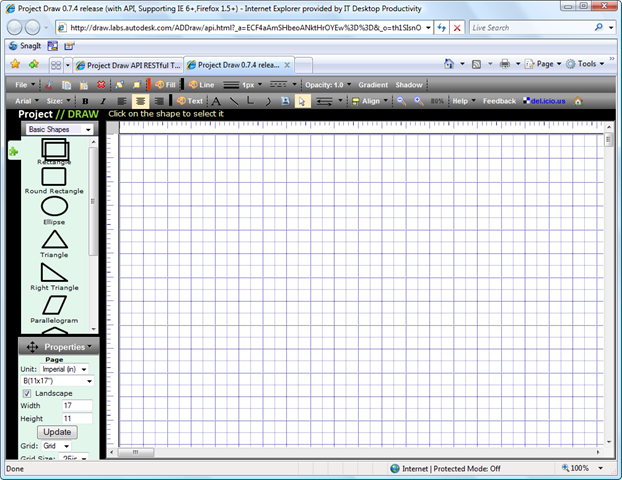Click the Gradient option in the toolbar
This screenshot has width=622, height=480.
point(373,85)
